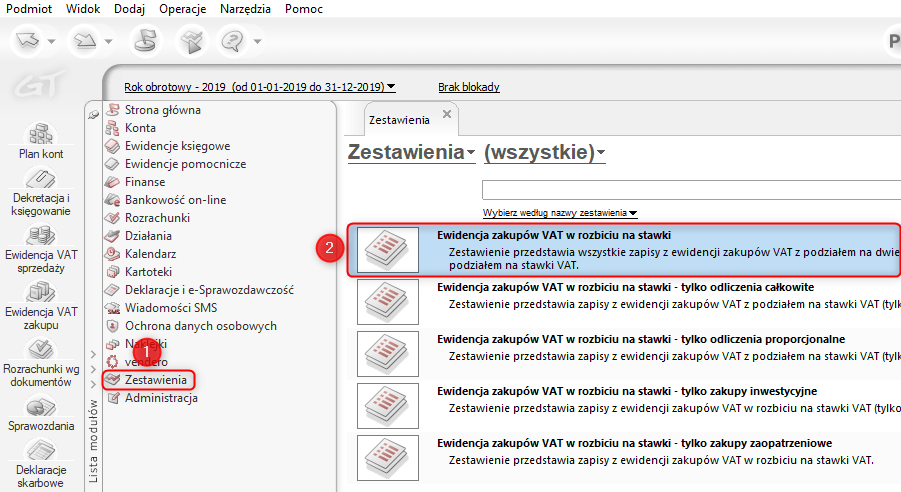Open Sprawozdania shortcut icon
Image resolution: width=901 pixels, height=492 pixels.
[x=41, y=413]
